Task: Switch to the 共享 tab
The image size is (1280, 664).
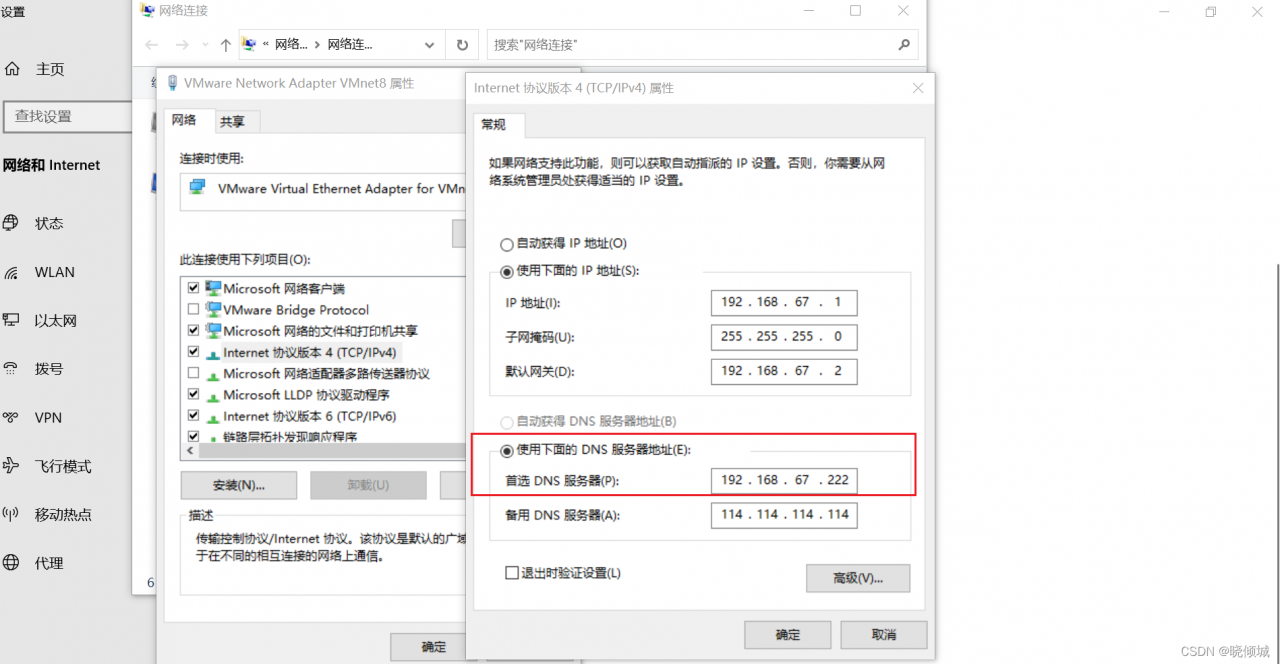Action: point(233,122)
